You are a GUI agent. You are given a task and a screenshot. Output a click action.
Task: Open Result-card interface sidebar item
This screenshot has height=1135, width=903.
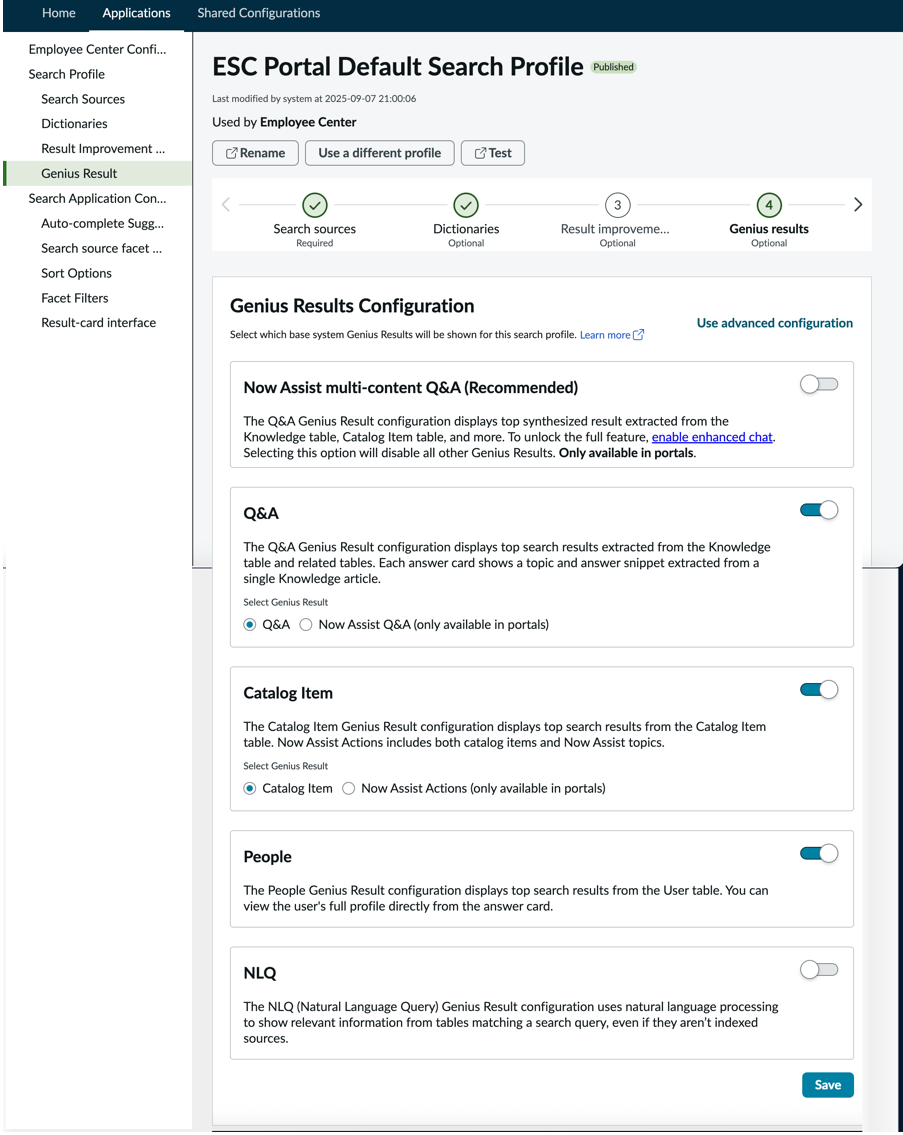pyautogui.click(x=97, y=322)
